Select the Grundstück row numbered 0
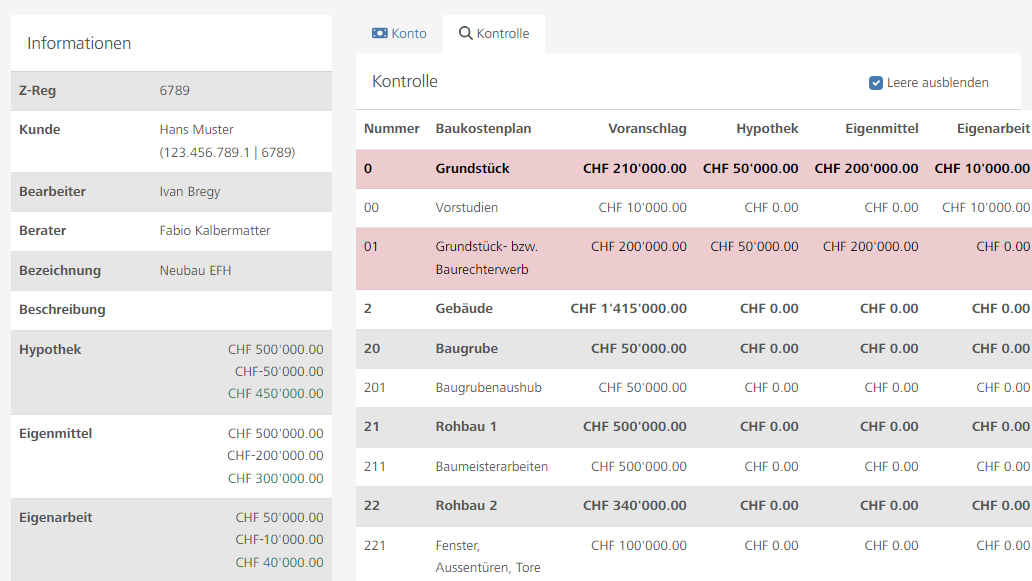 [x=472, y=169]
